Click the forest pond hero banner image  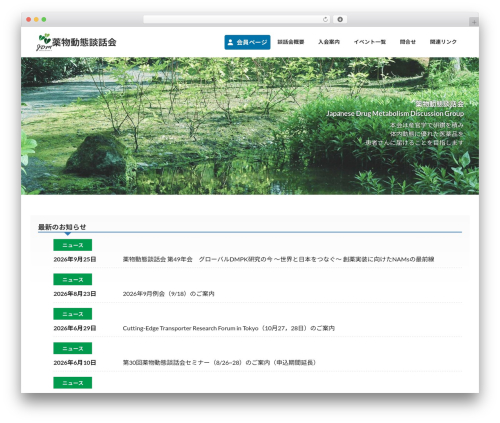click(250, 126)
